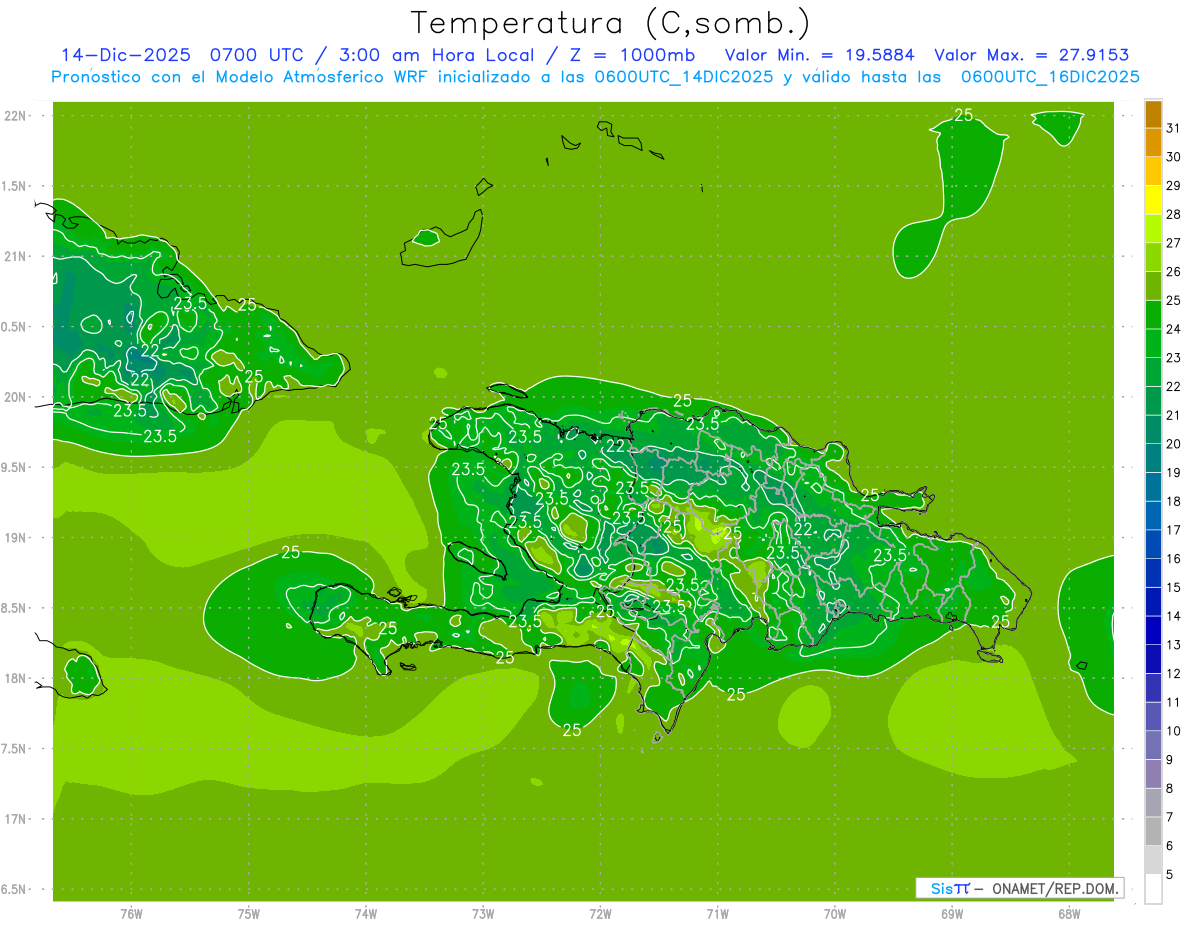Click the 76W longitude axis label
The image size is (1200, 927).
click(131, 914)
